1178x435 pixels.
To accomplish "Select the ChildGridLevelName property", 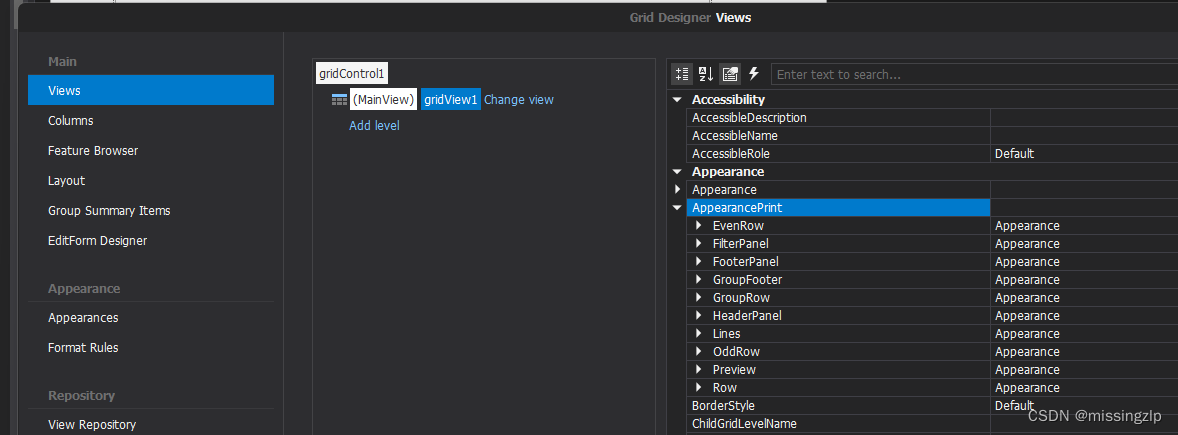I will (x=838, y=424).
